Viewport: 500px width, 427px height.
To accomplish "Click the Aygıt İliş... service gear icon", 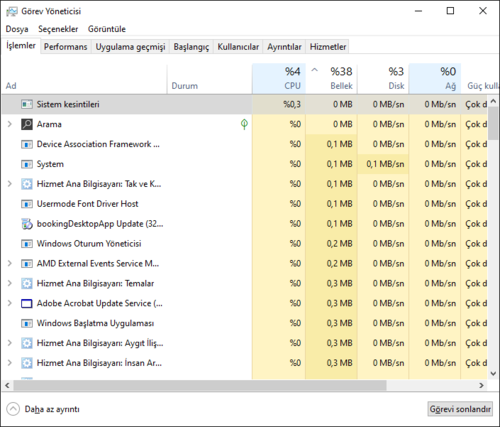I will click(27, 343).
